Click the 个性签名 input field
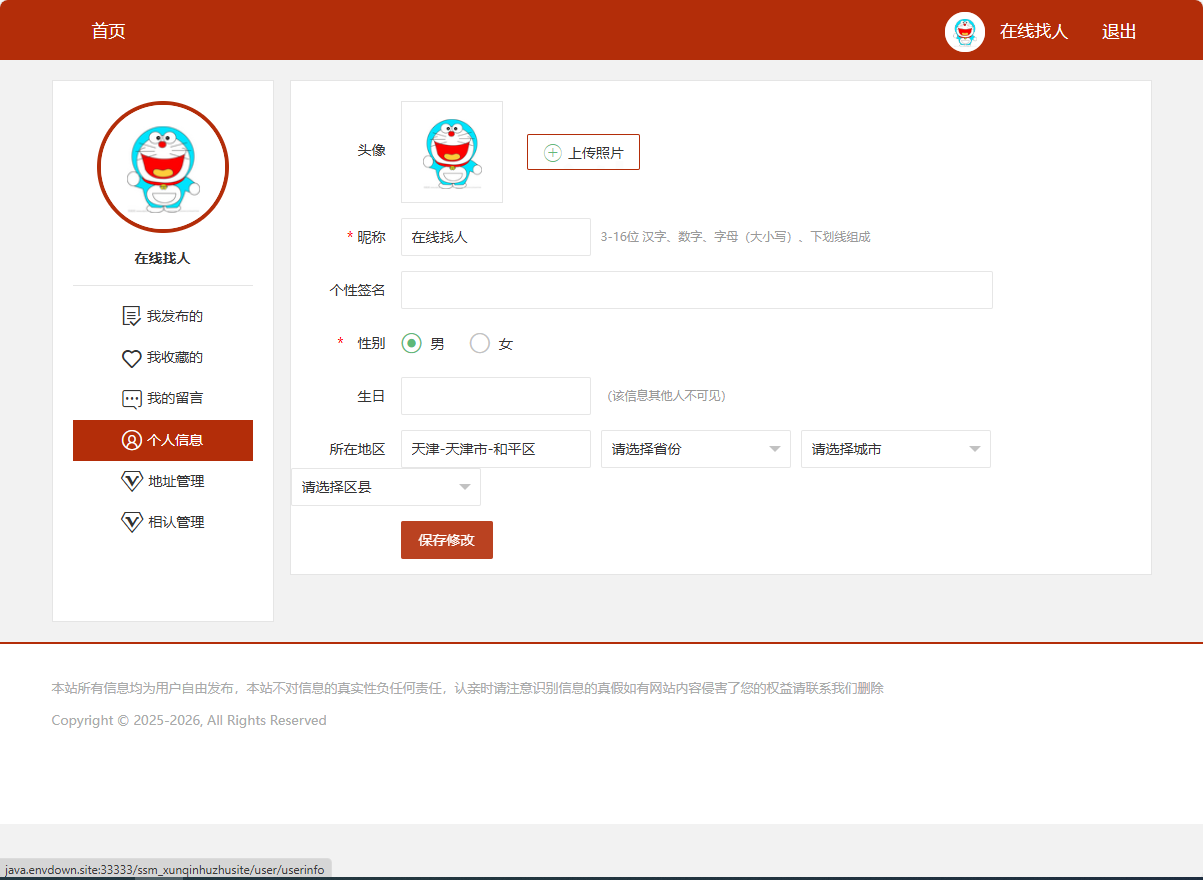Screen dimensions: 1203x880 696,289
